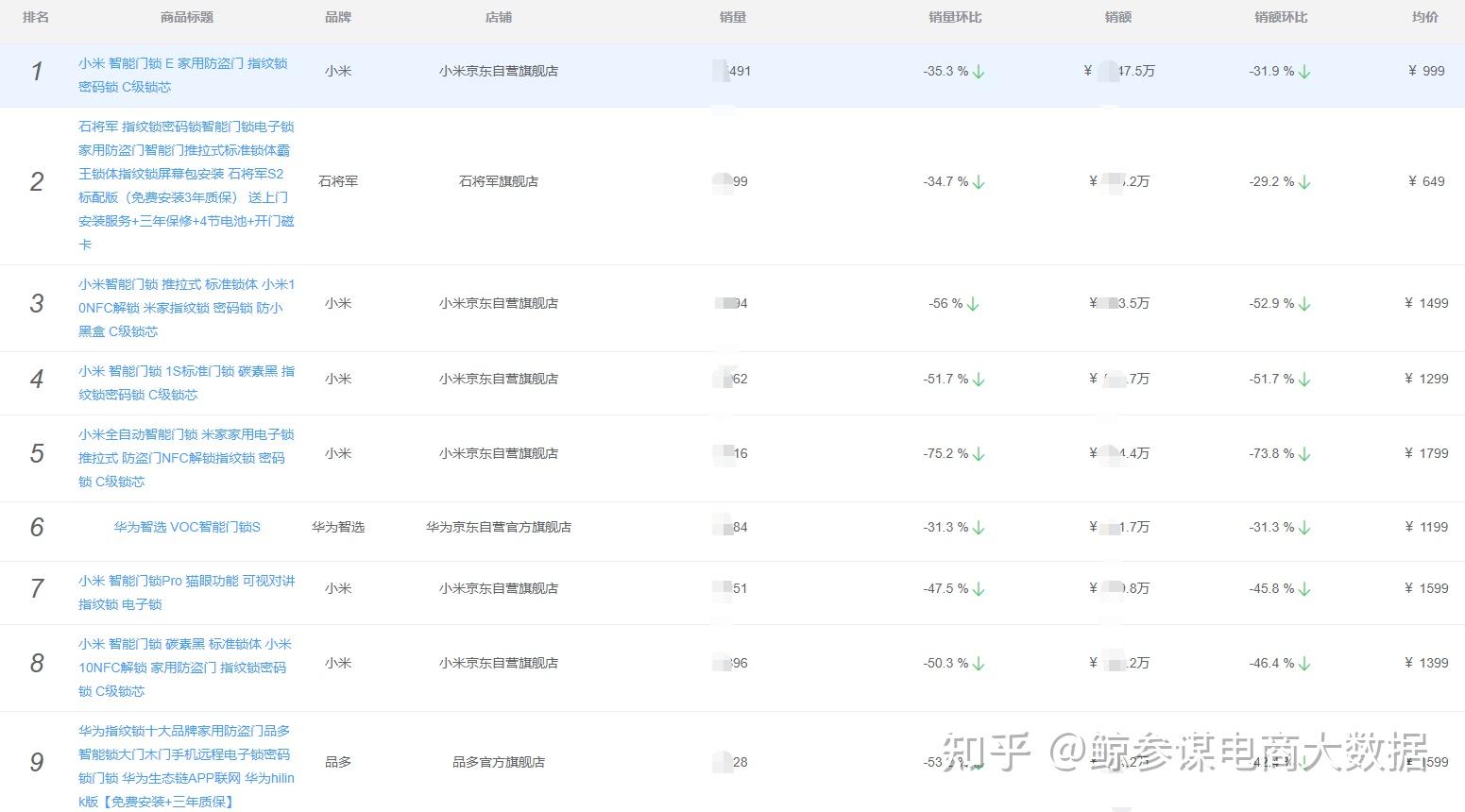This screenshot has width=1465, height=812.
Task: Click sales change value '-56 %'
Action: click(x=945, y=303)
